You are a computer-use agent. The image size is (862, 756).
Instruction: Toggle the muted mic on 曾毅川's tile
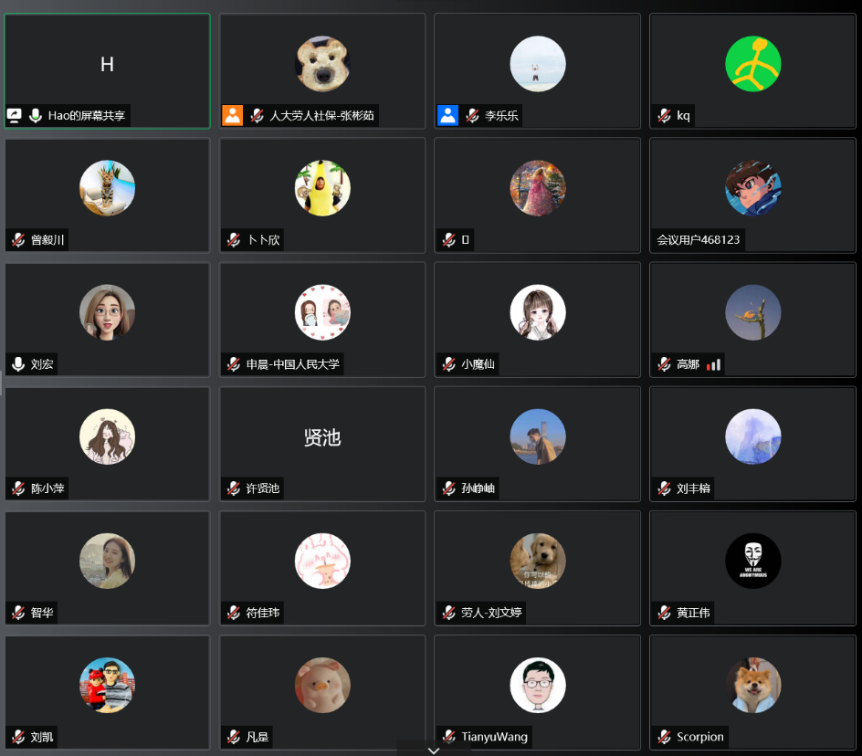tap(18, 240)
